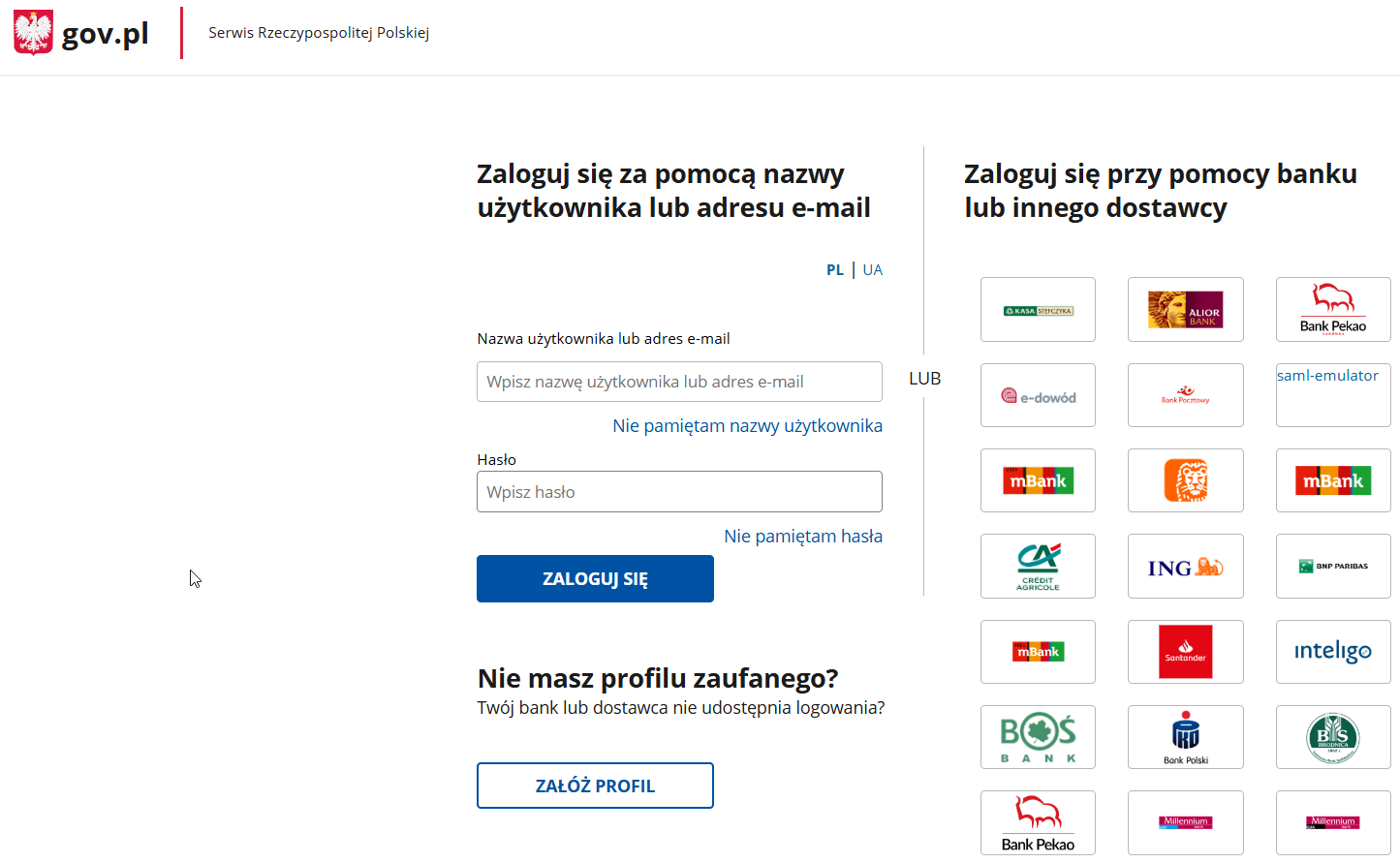Select the e-dowód login option

pos(1038,395)
